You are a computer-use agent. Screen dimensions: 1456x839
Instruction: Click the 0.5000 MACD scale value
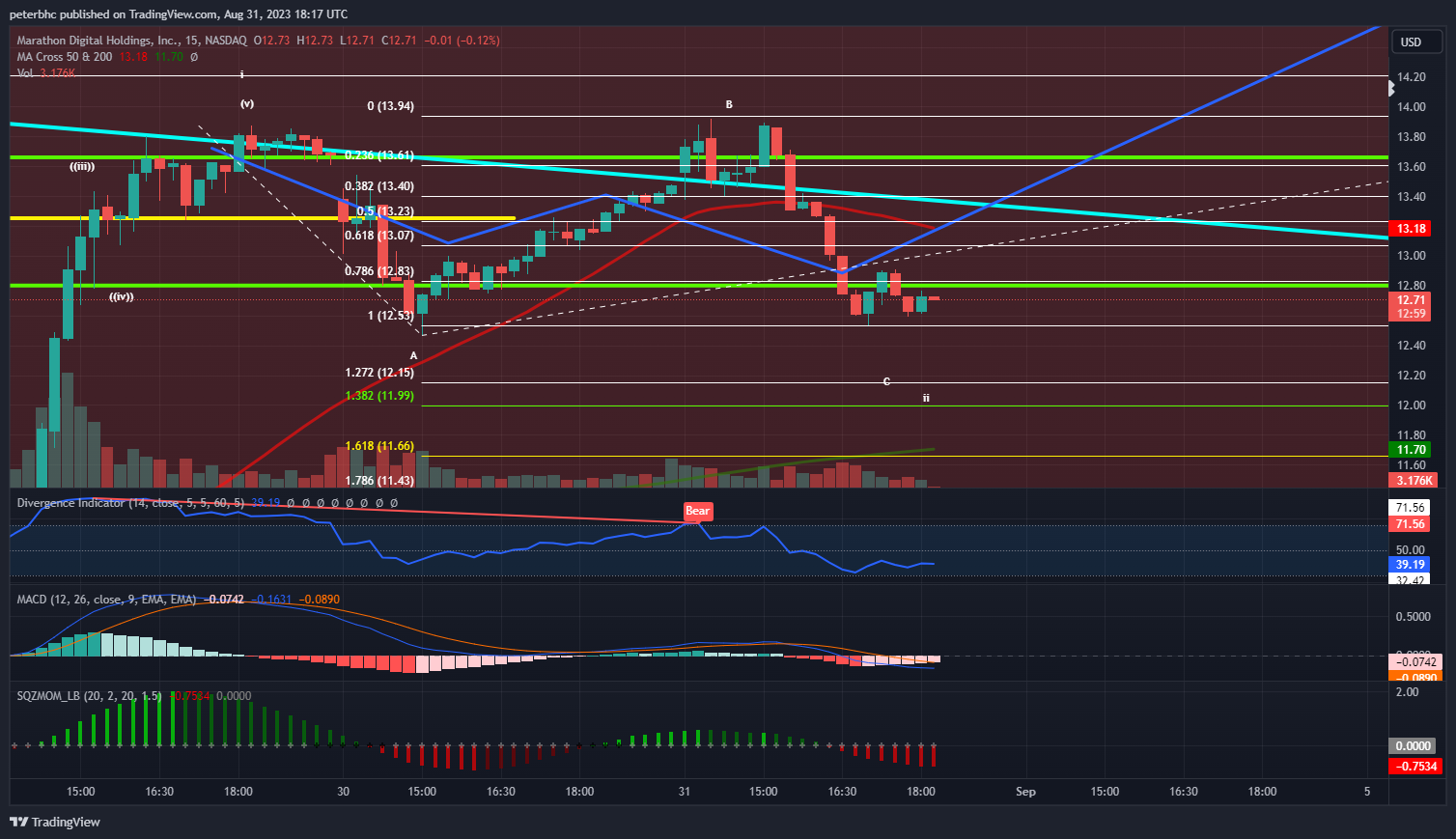coord(1414,617)
